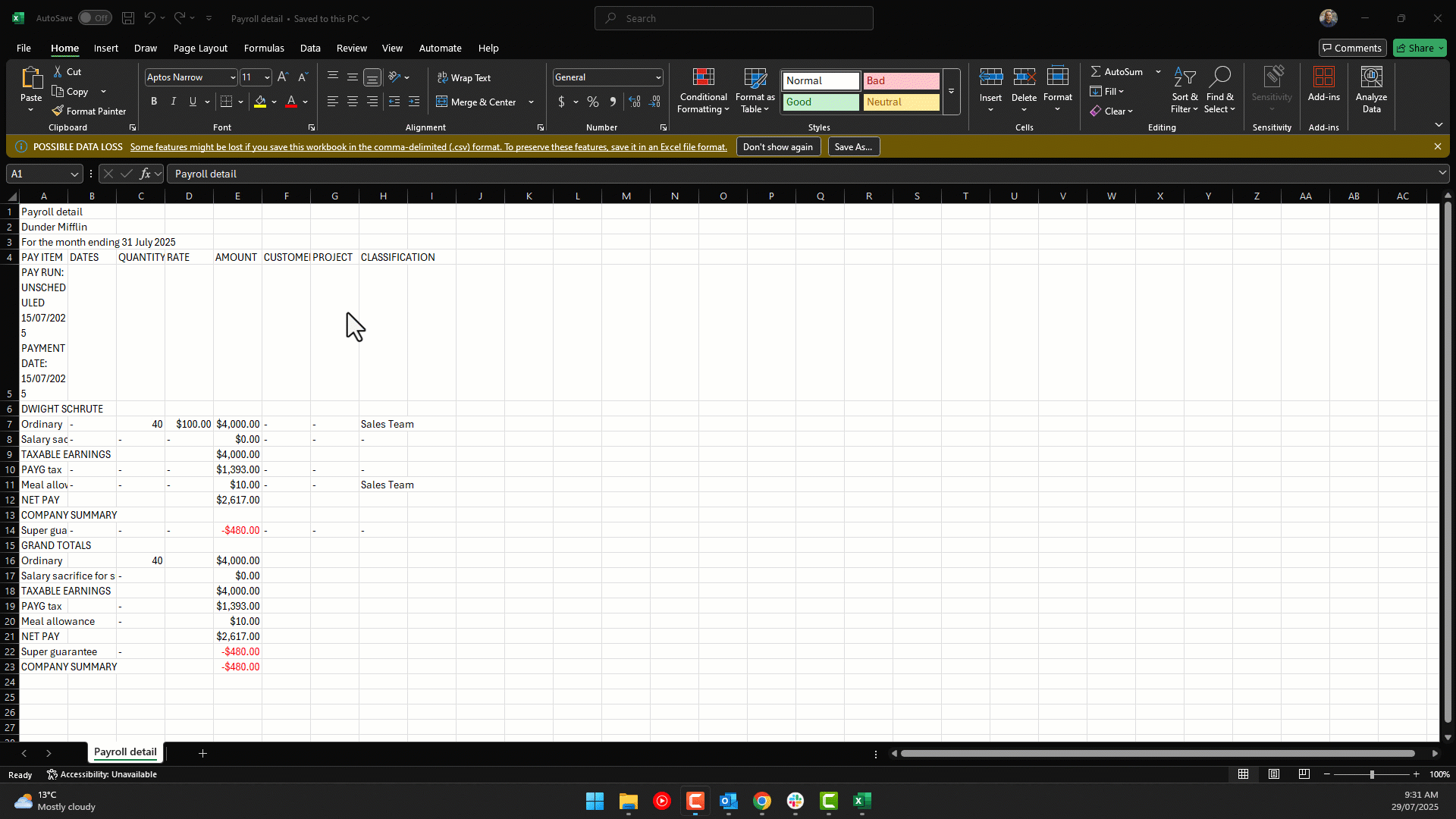Increase decimal places
This screenshot has width=1456, height=819.
point(635,102)
